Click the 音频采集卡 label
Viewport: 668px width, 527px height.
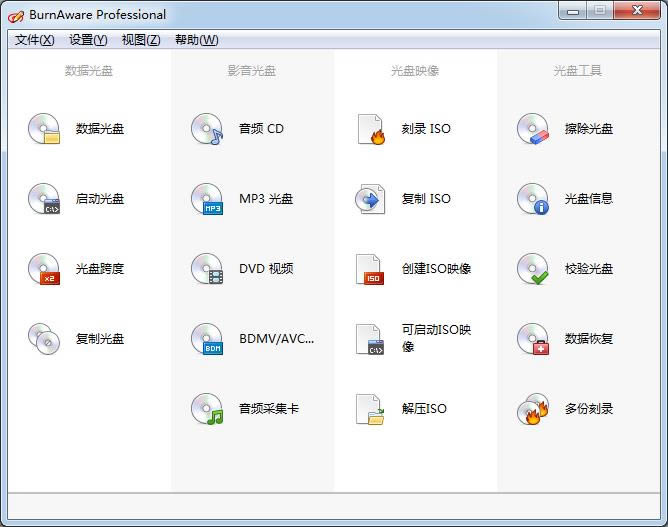269,409
